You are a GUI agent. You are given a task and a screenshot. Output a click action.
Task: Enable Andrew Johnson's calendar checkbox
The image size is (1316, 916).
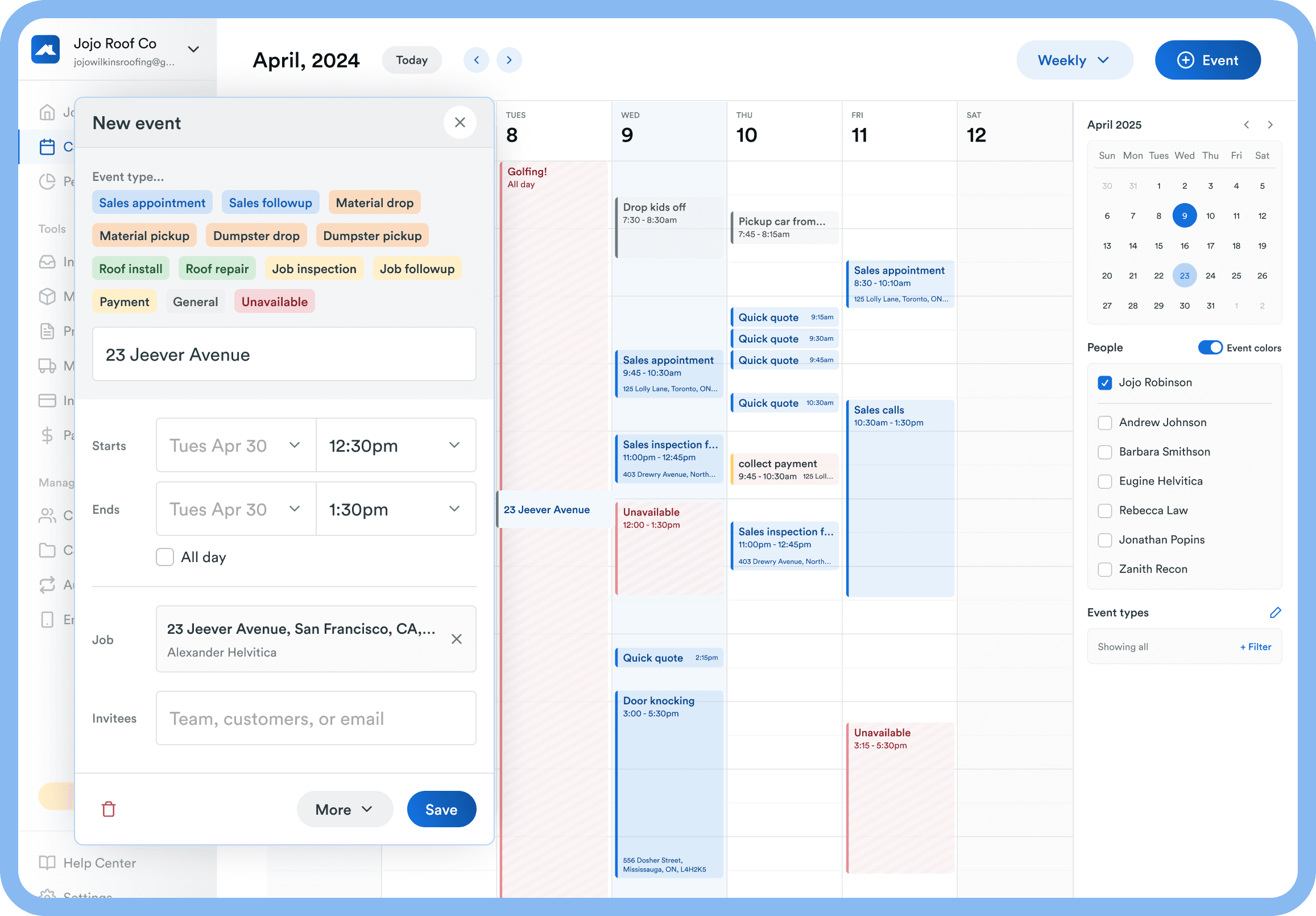tap(1104, 423)
